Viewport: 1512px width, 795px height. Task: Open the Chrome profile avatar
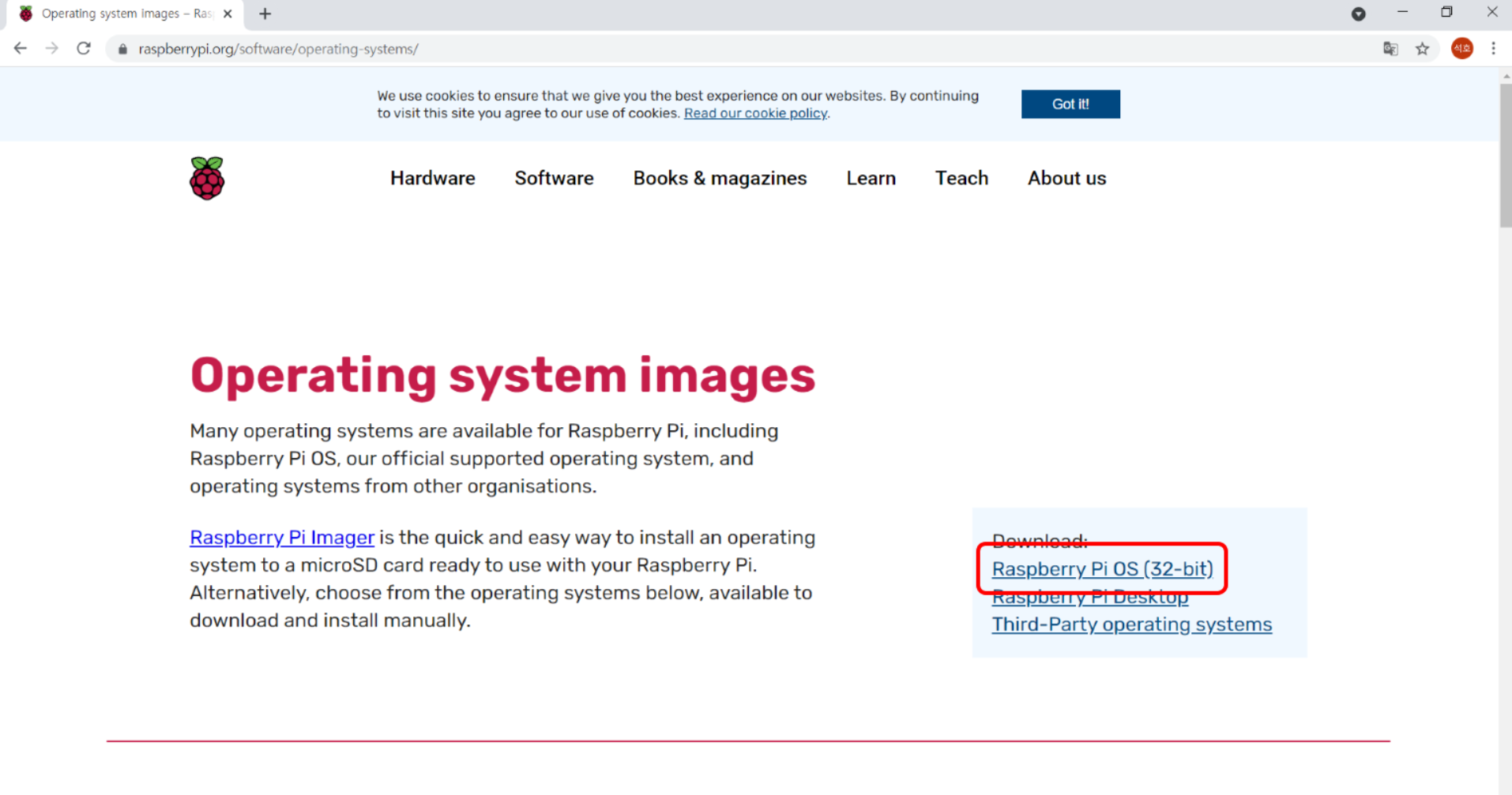pos(1462,49)
